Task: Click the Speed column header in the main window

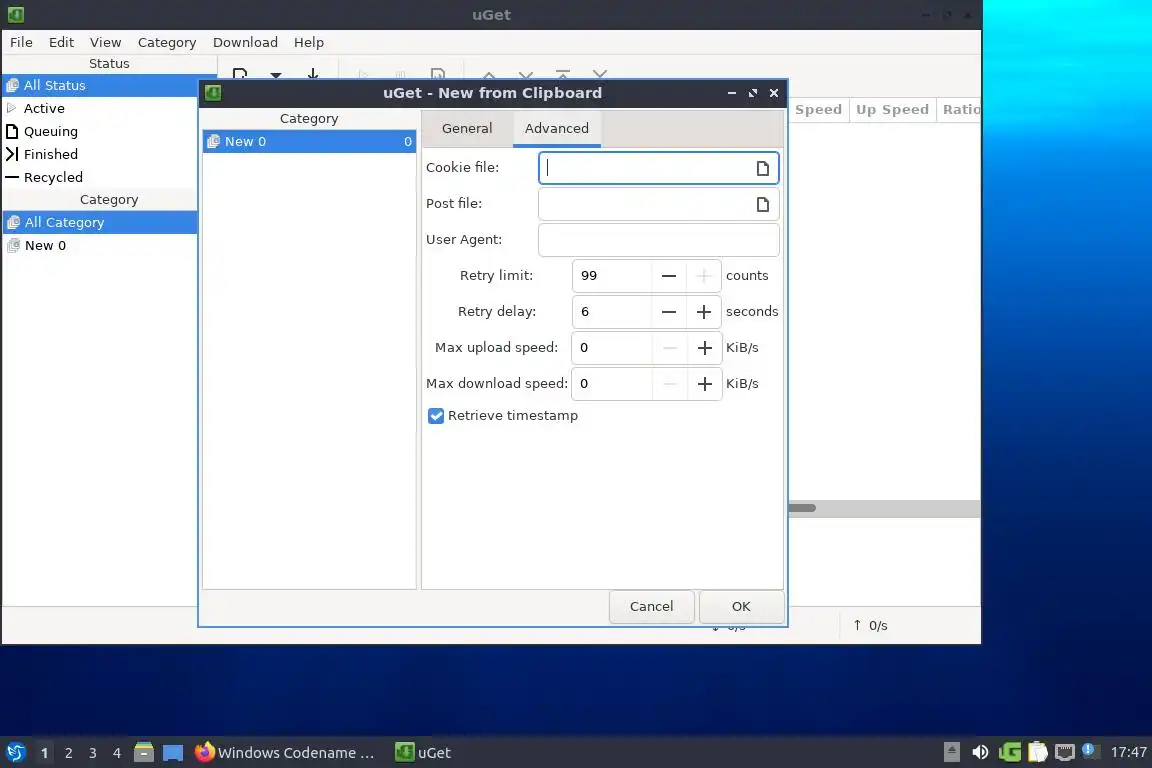Action: 818,110
